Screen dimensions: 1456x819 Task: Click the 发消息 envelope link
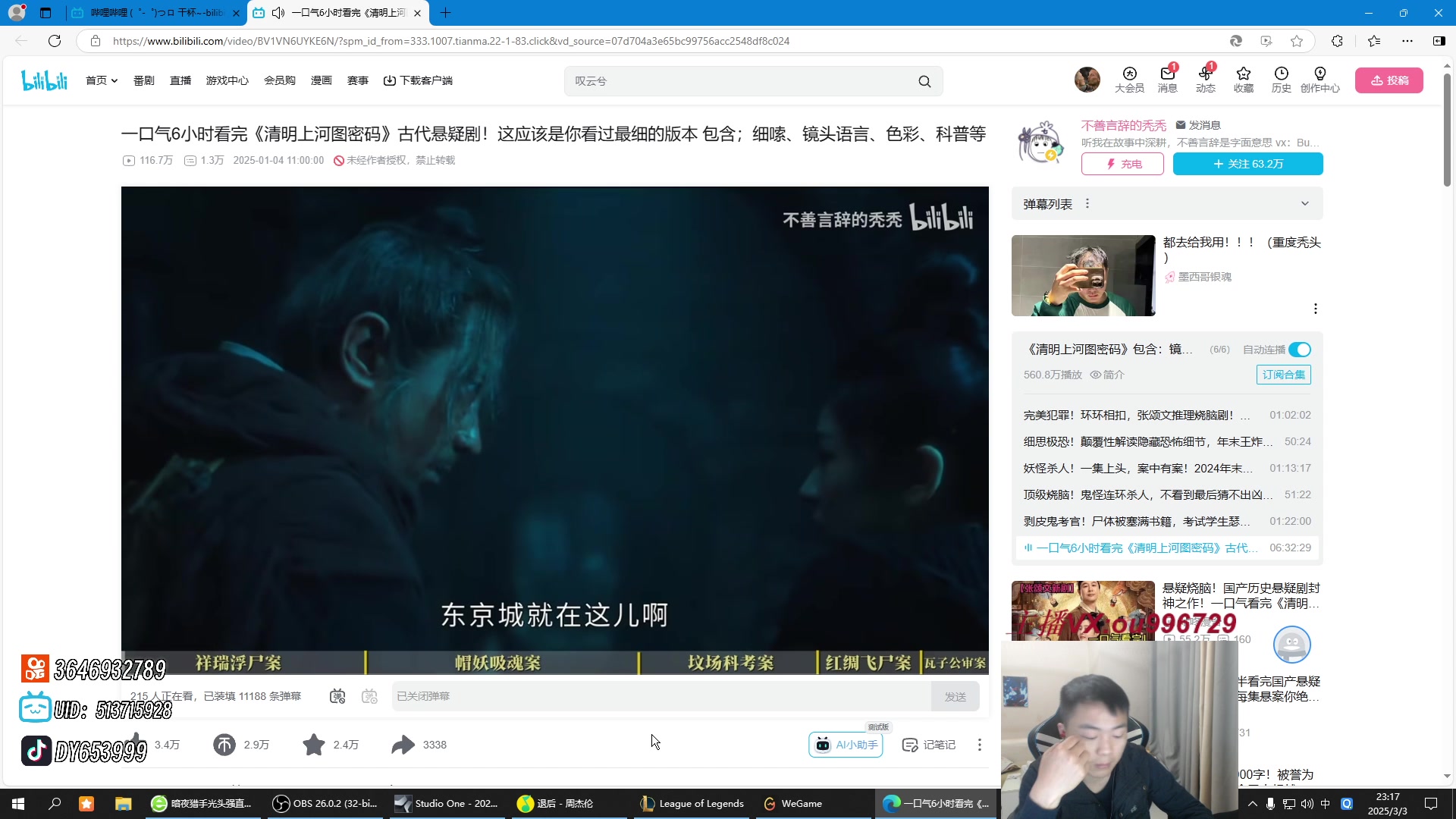pos(1198,125)
